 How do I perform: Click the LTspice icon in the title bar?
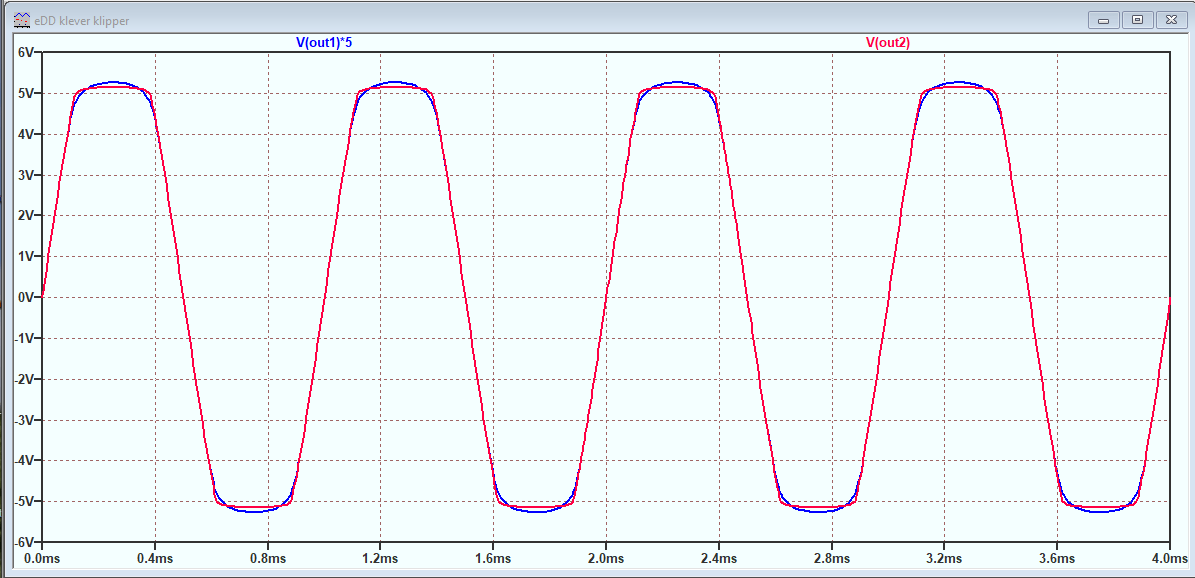22,21
